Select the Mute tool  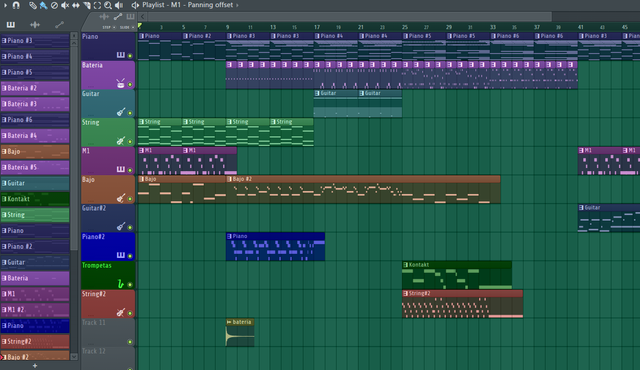tap(65, 5)
